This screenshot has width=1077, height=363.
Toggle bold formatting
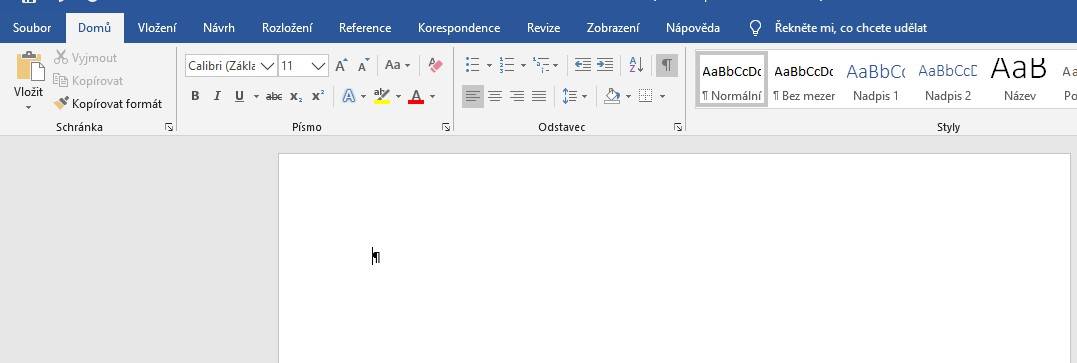(x=195, y=96)
